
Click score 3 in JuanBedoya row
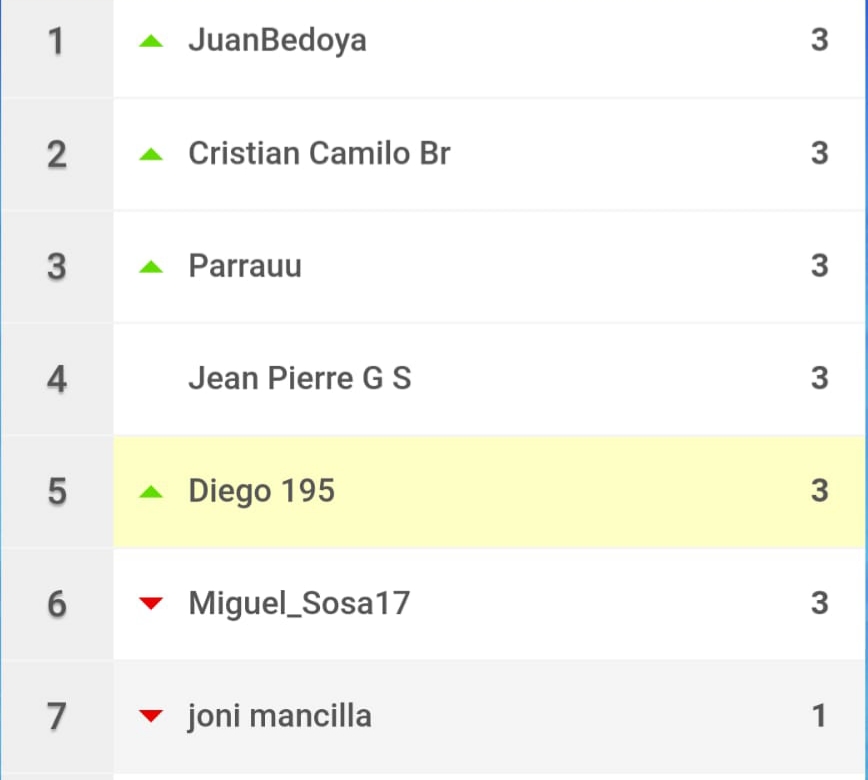coord(820,40)
